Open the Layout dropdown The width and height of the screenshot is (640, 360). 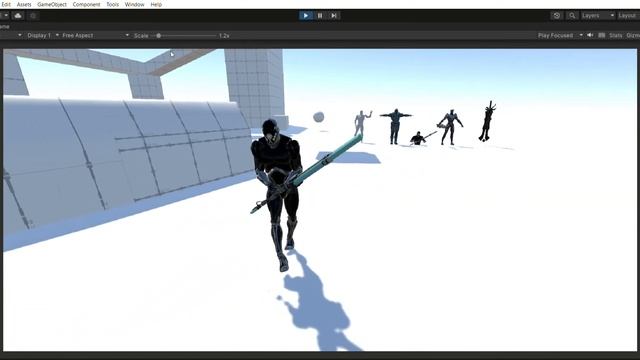pos(629,16)
